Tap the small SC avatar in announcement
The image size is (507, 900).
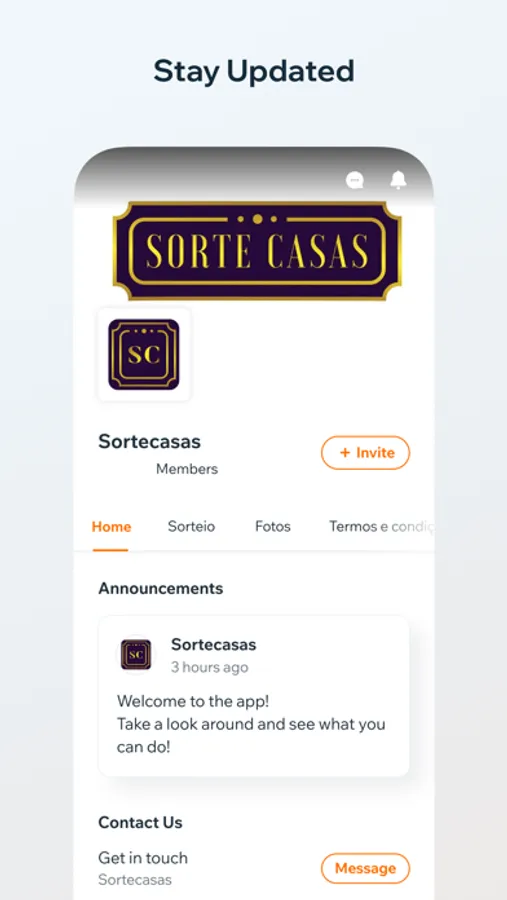click(136, 654)
